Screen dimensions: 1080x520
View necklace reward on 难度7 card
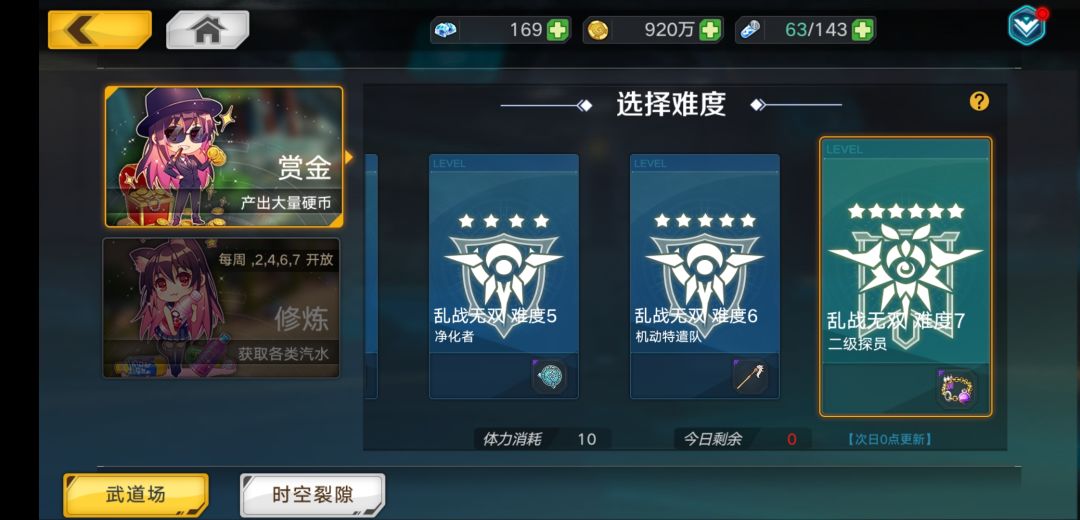click(956, 389)
